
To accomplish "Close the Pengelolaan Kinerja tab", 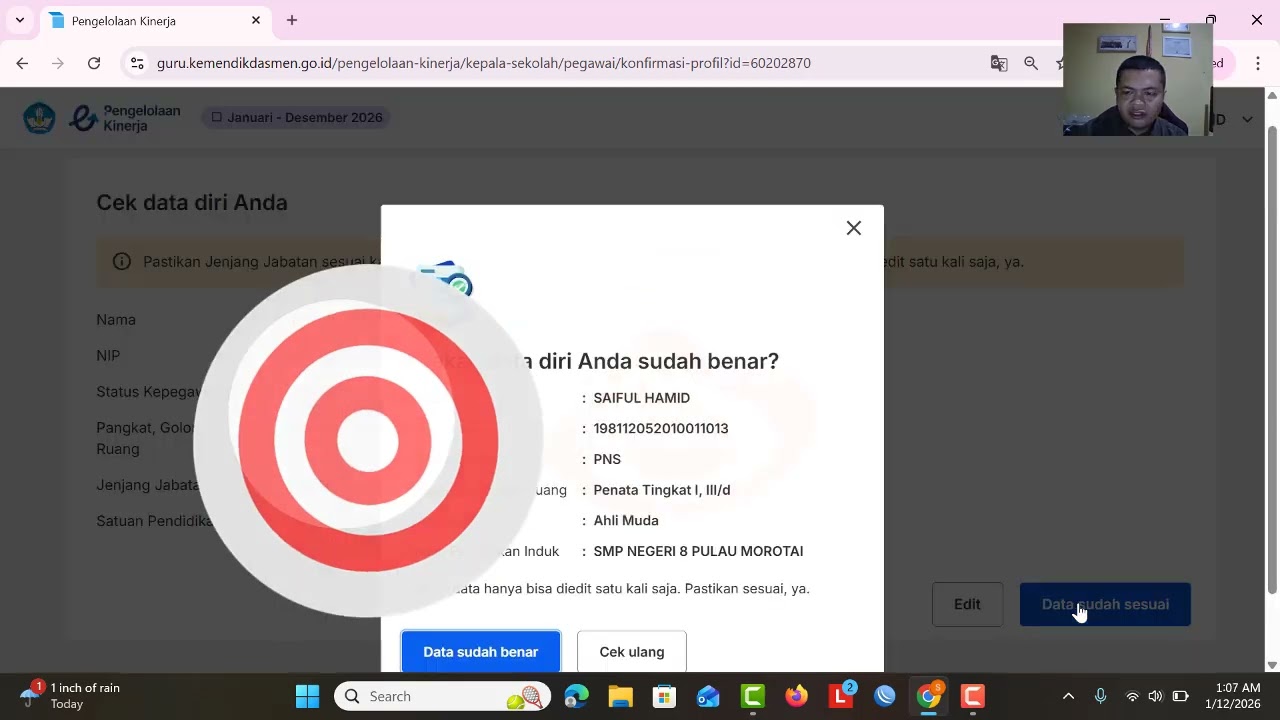I will (x=256, y=20).
